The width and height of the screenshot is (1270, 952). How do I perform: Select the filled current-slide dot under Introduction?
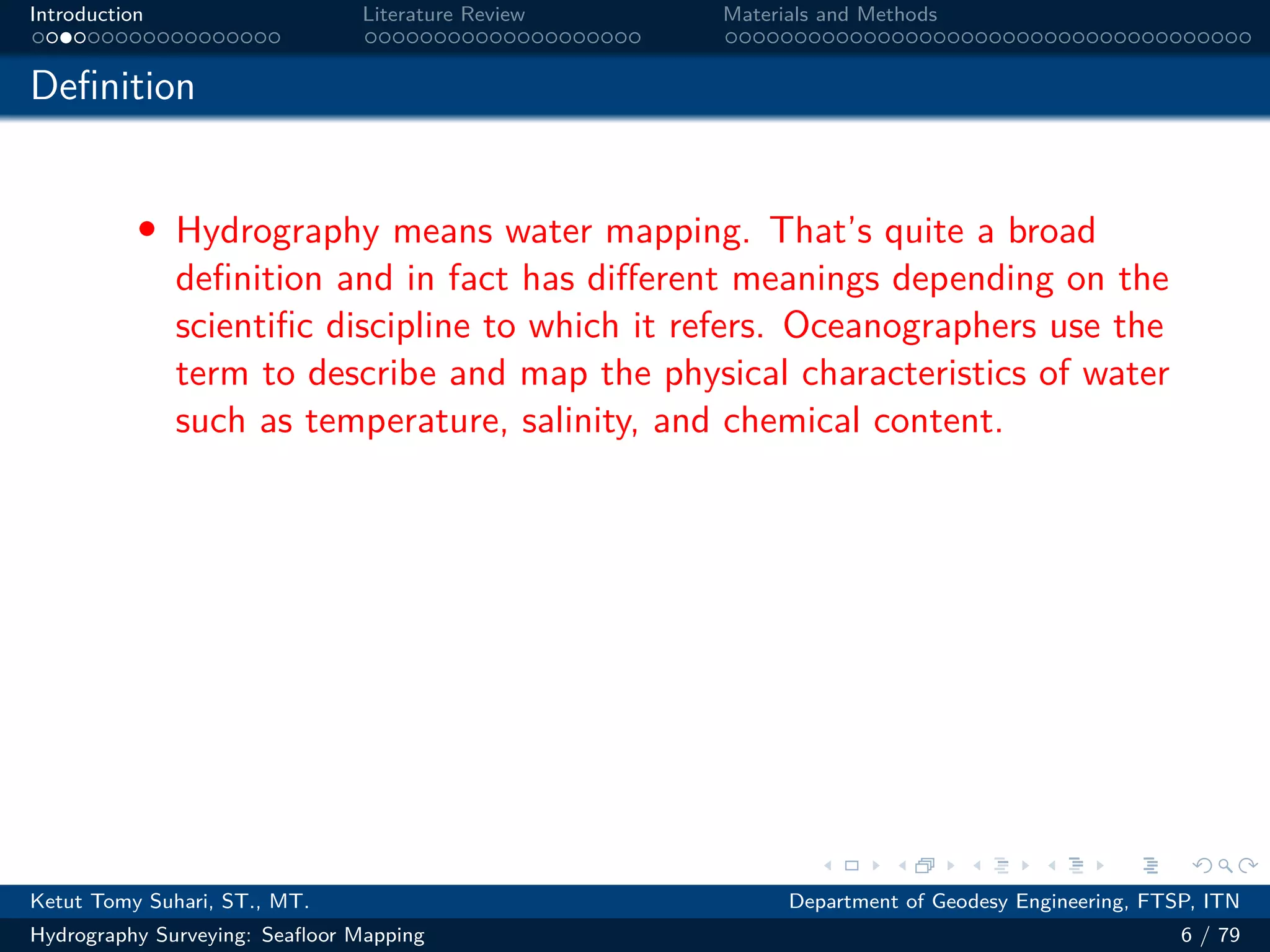(66, 38)
